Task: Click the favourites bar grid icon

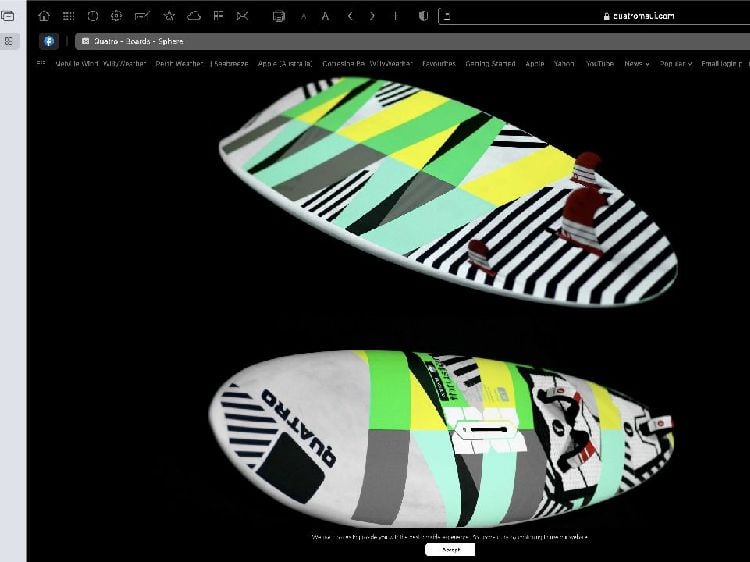Action: pos(41,63)
